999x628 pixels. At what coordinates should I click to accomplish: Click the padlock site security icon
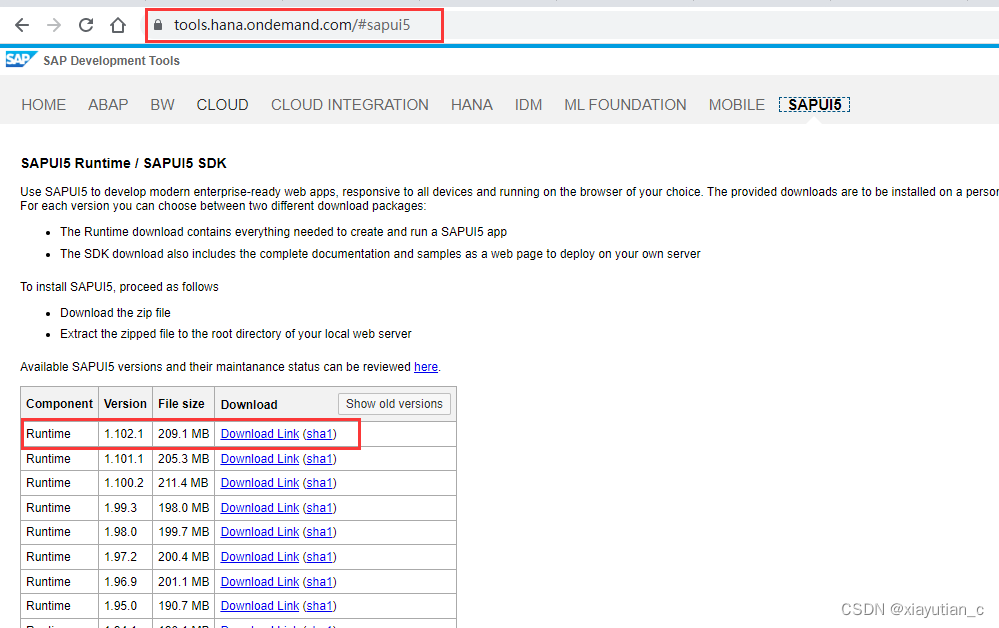pyautogui.click(x=158, y=25)
